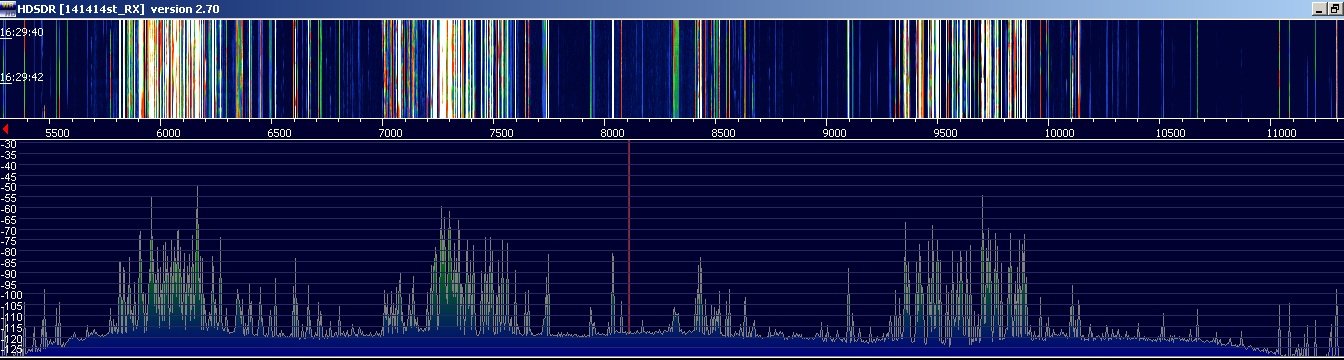
Task: Select 9500 on the frequency ruler
Action: tap(945, 132)
